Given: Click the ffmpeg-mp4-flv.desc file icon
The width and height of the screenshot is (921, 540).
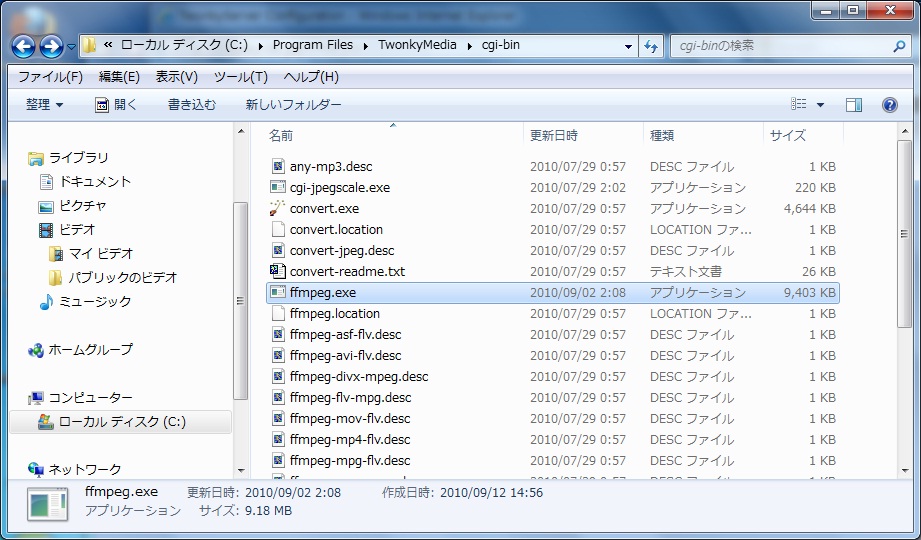Looking at the screenshot, I should [278, 440].
